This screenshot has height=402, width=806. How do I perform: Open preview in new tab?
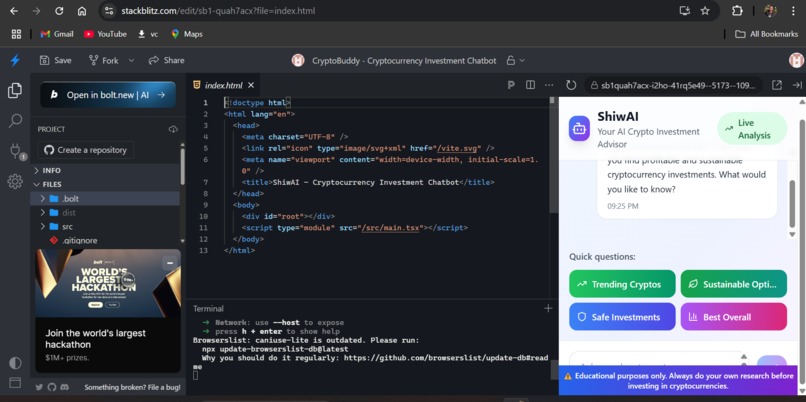(x=777, y=85)
